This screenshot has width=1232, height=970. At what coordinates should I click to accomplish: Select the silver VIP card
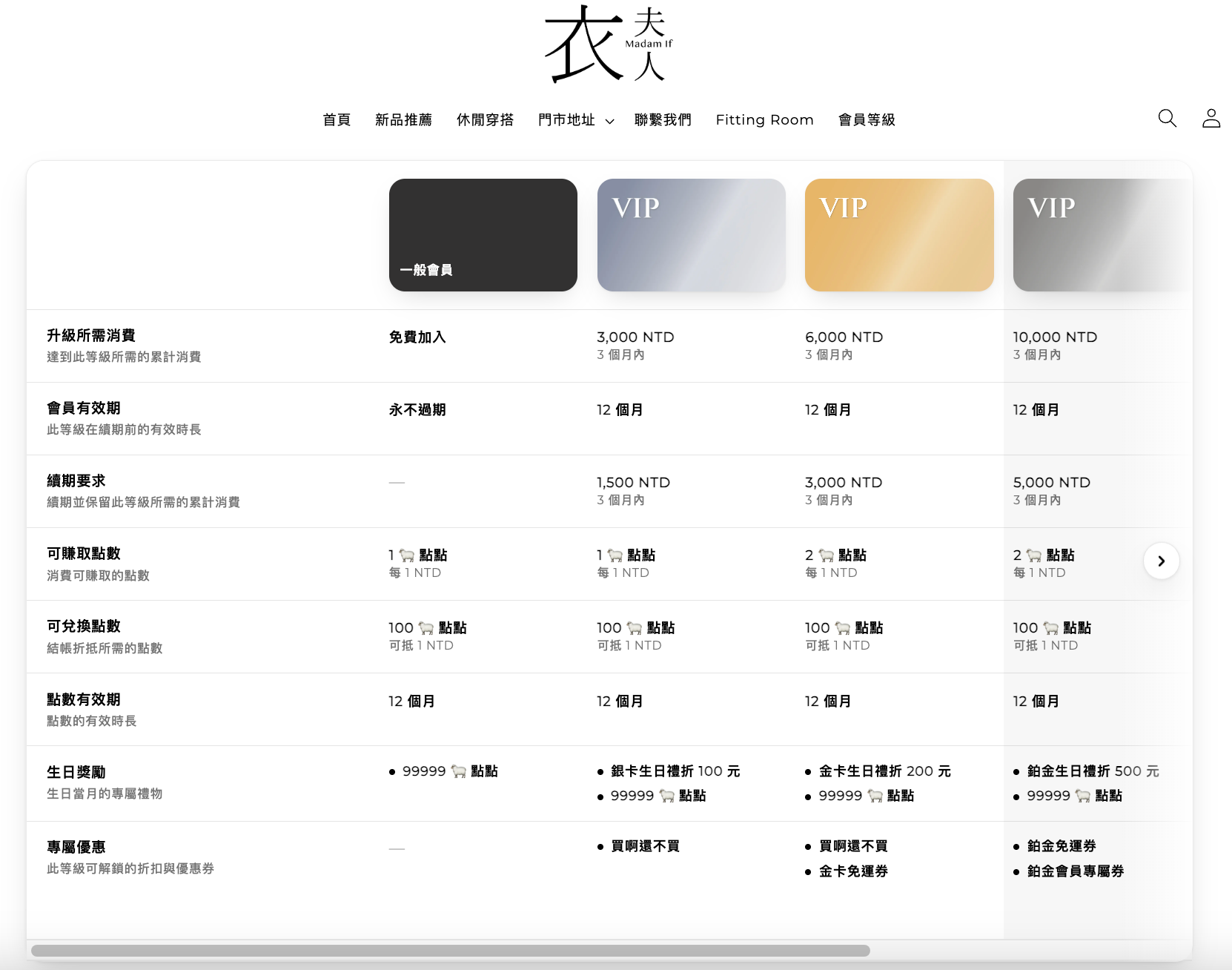pyautogui.click(x=692, y=235)
